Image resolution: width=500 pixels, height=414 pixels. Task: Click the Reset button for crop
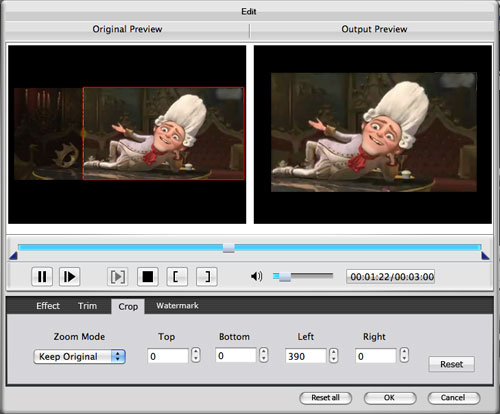tap(451, 364)
